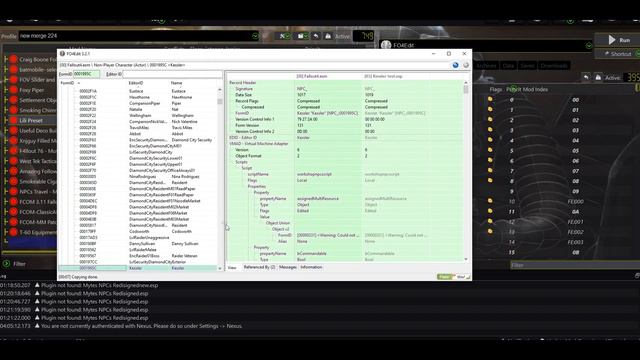Viewport: 640px width, 360px height.
Task: Click the bCommandable propertyName value
Action: pyautogui.click(x=312, y=253)
